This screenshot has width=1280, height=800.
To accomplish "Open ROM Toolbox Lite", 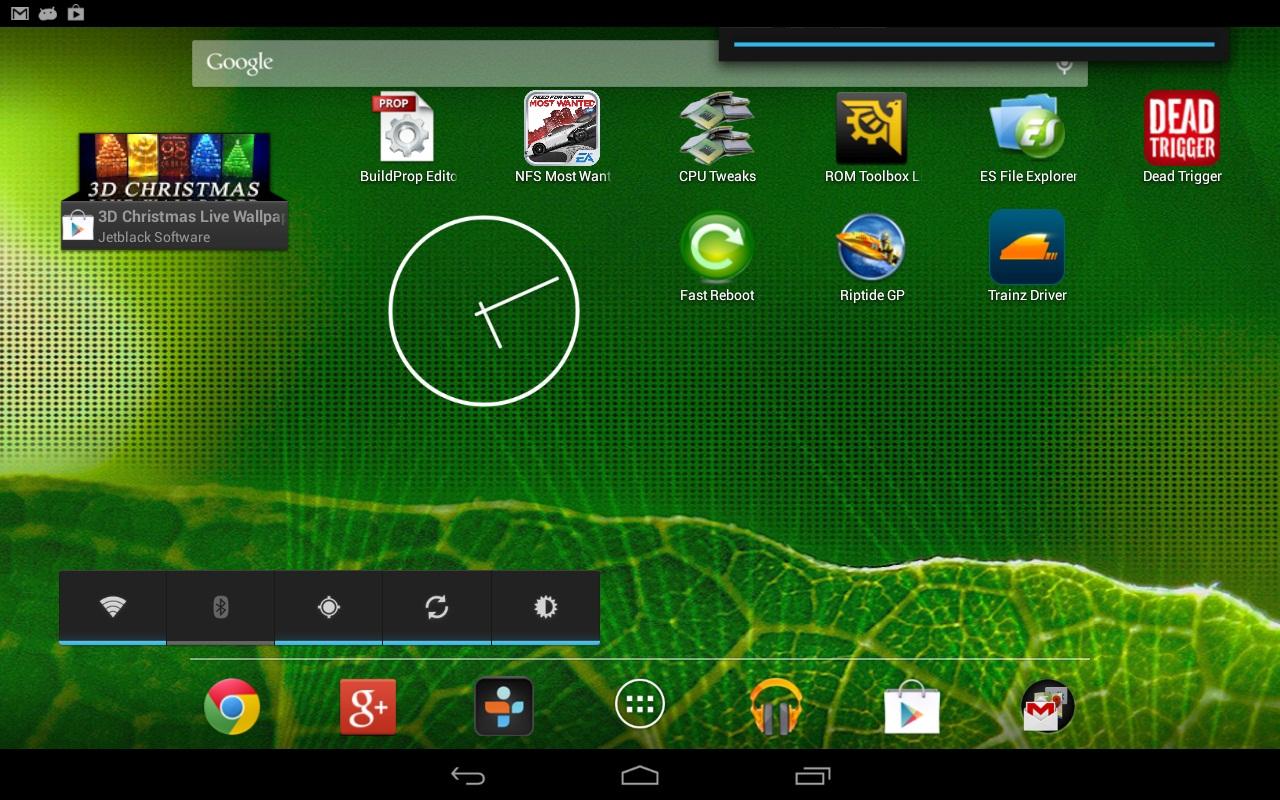I will point(871,137).
